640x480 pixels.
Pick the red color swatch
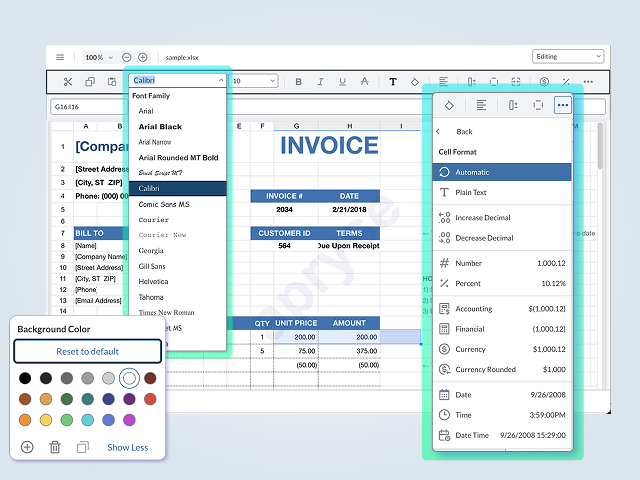tap(150, 399)
